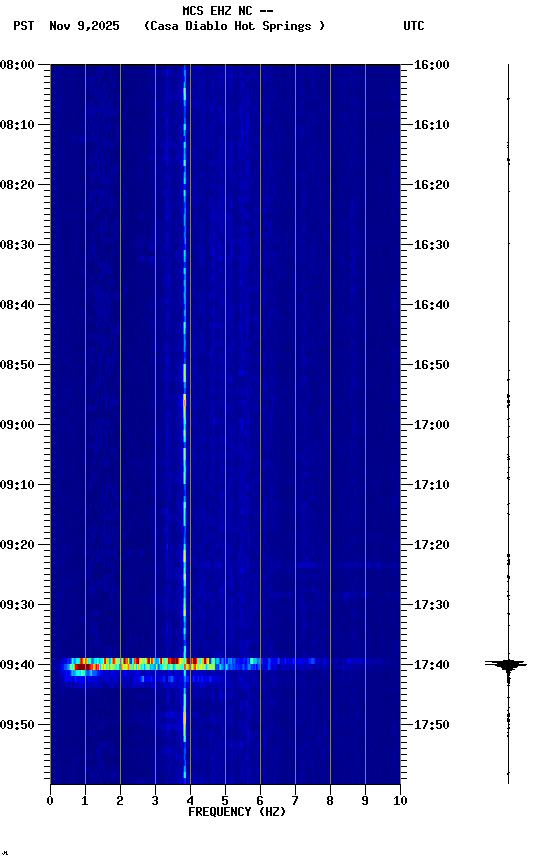Click the station title 'MCS EHZ NC --'

click(228, 11)
